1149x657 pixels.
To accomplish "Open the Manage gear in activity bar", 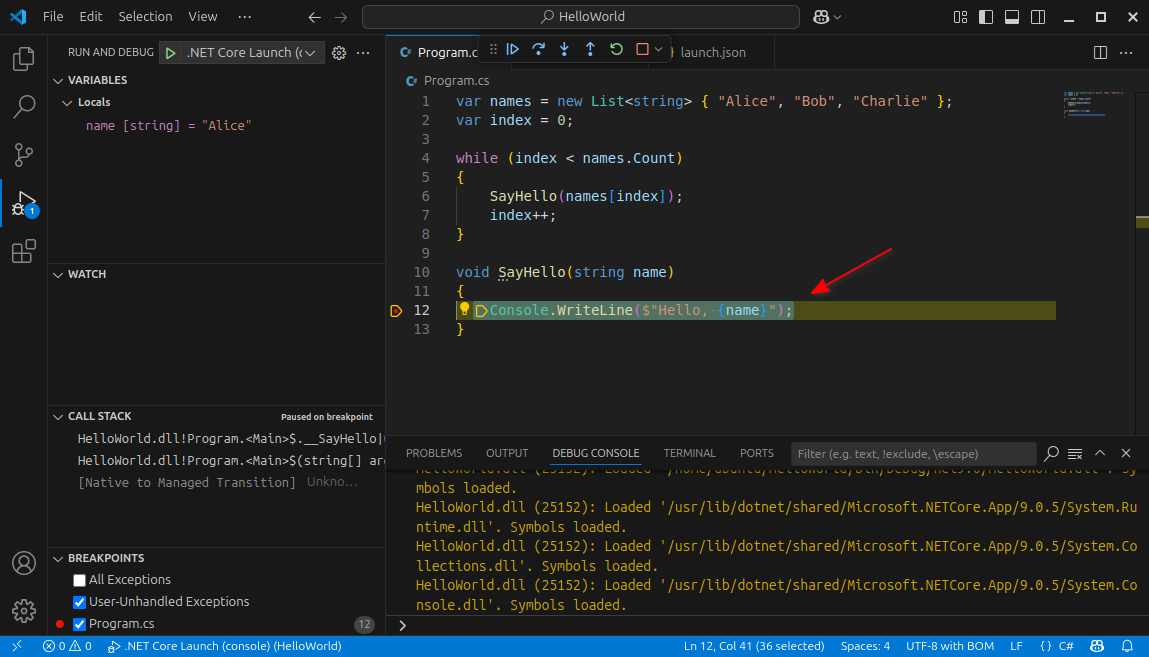I will tap(23, 611).
